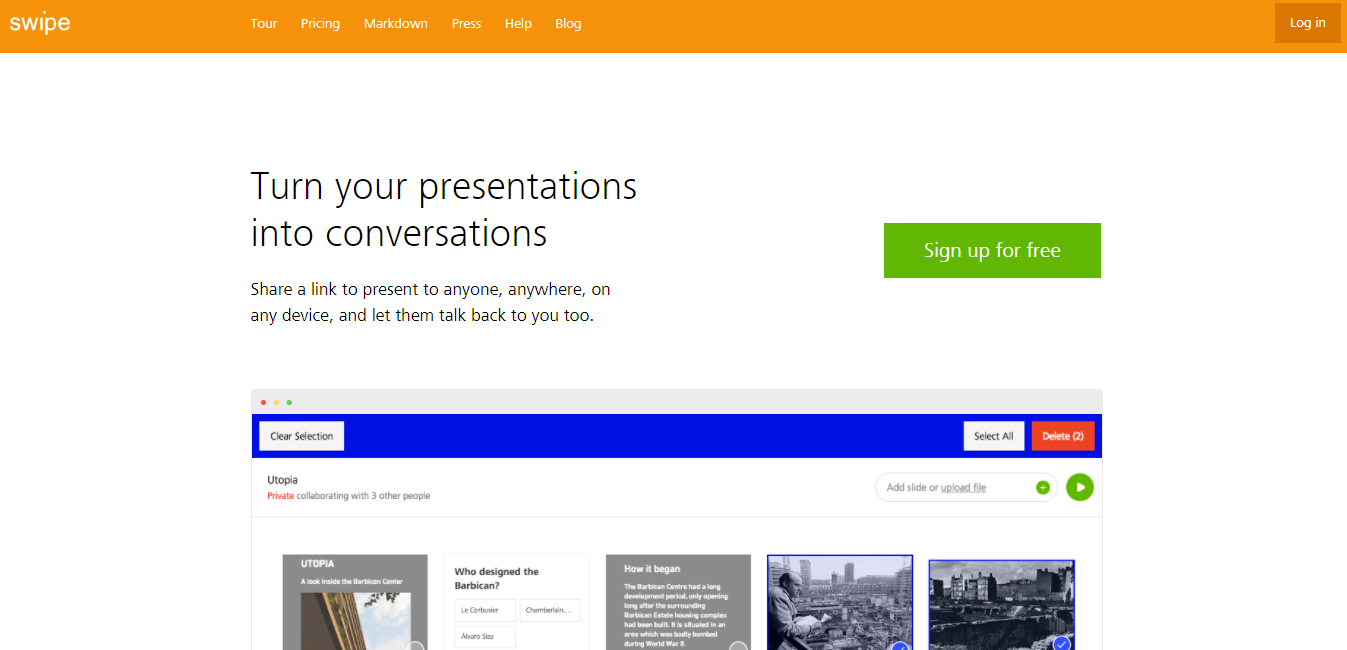This screenshot has width=1347, height=650.
Task: Visit the Blog
Action: 568,23
